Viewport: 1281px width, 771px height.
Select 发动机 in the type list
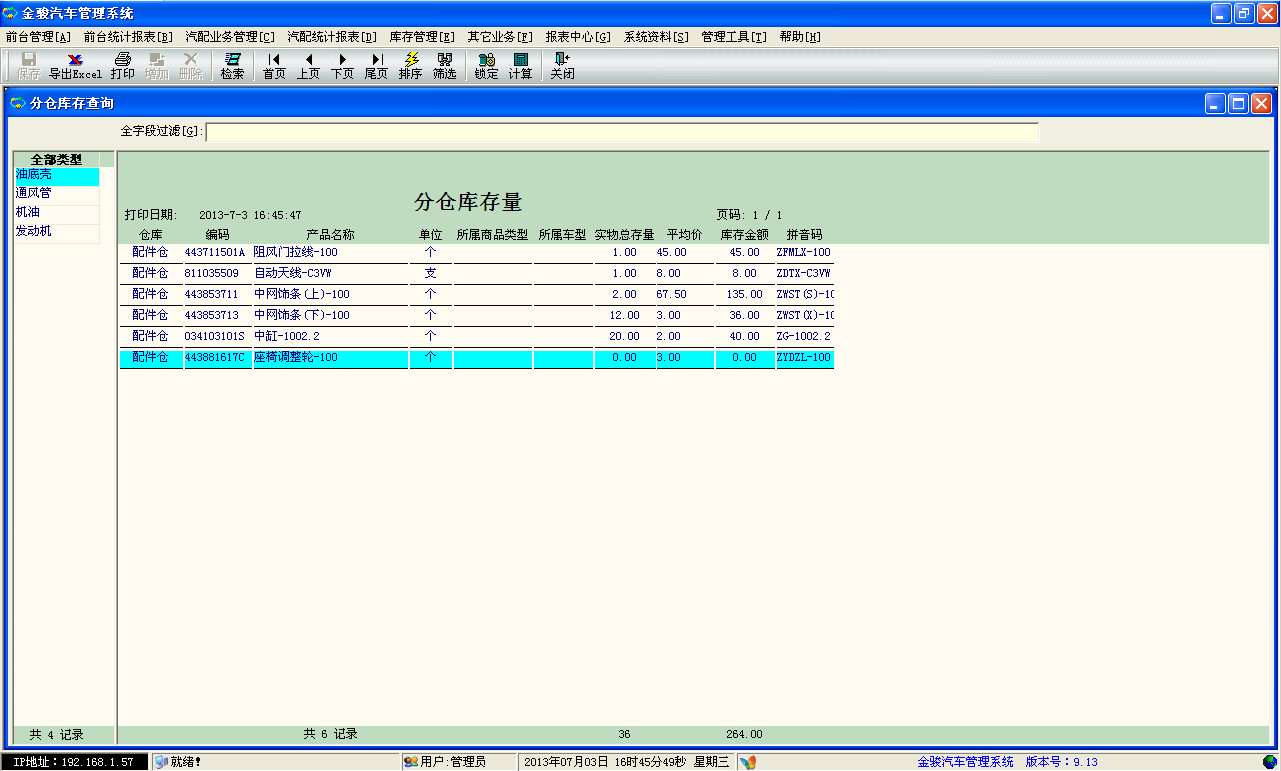[56, 232]
